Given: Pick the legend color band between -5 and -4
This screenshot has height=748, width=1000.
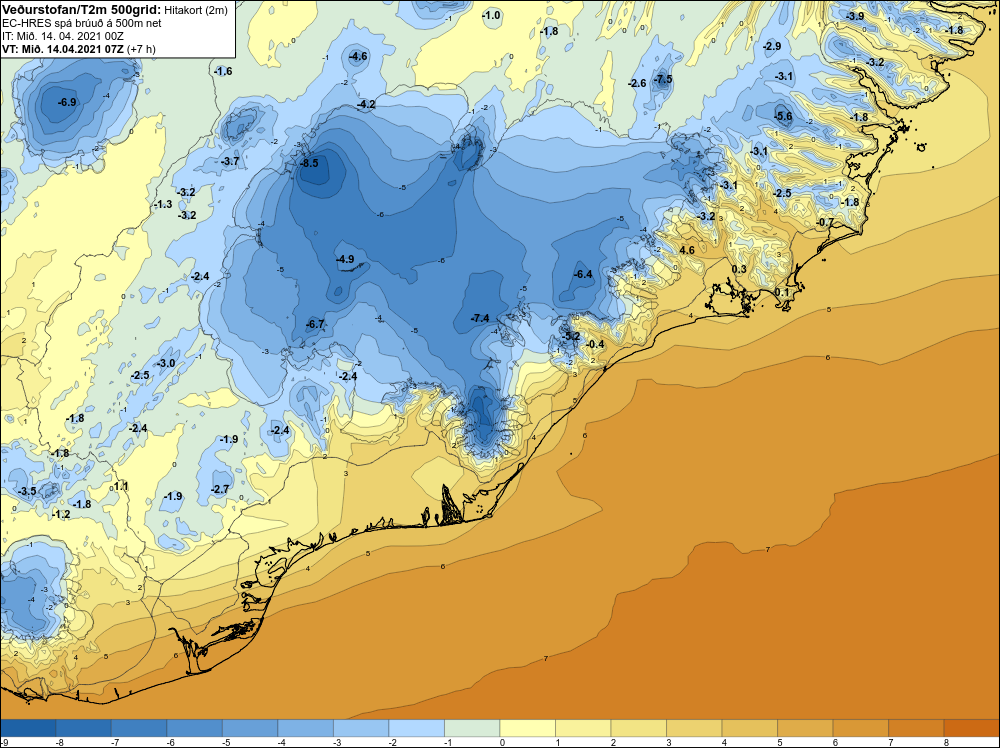Looking at the screenshot, I should point(250,728).
